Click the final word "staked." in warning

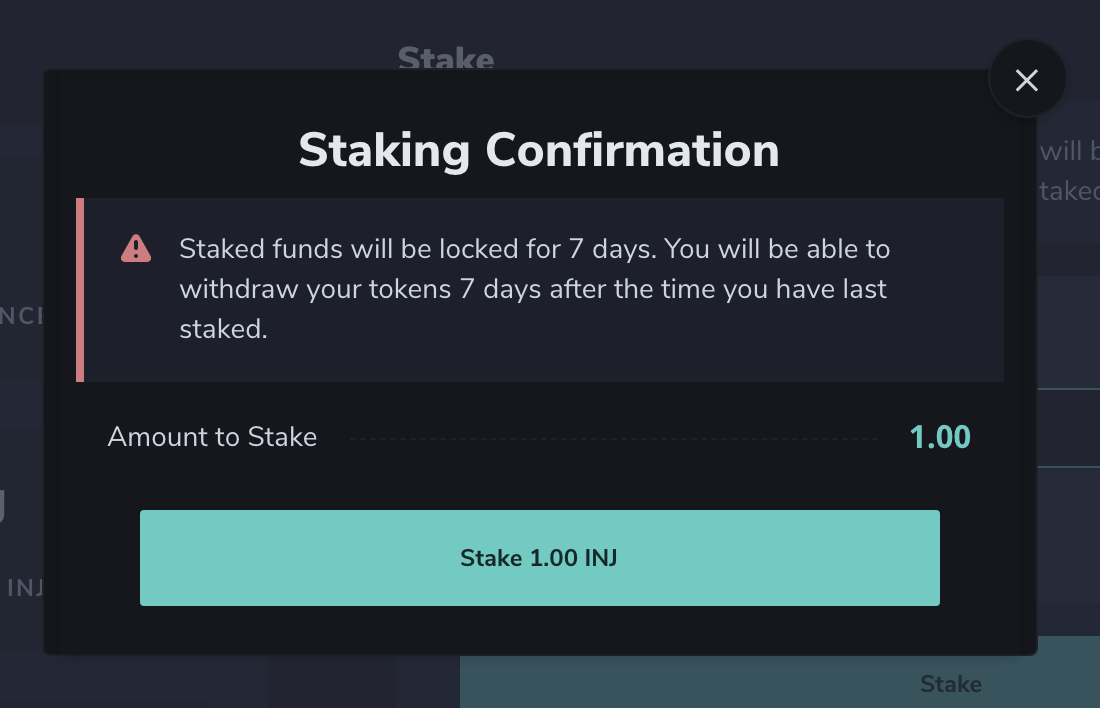[x=223, y=330]
